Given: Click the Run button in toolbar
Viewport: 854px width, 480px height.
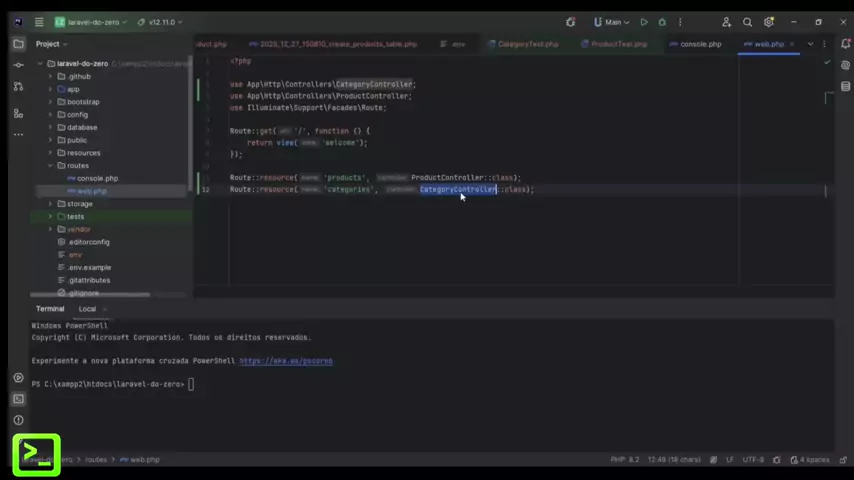Looking at the screenshot, I should (x=644, y=22).
